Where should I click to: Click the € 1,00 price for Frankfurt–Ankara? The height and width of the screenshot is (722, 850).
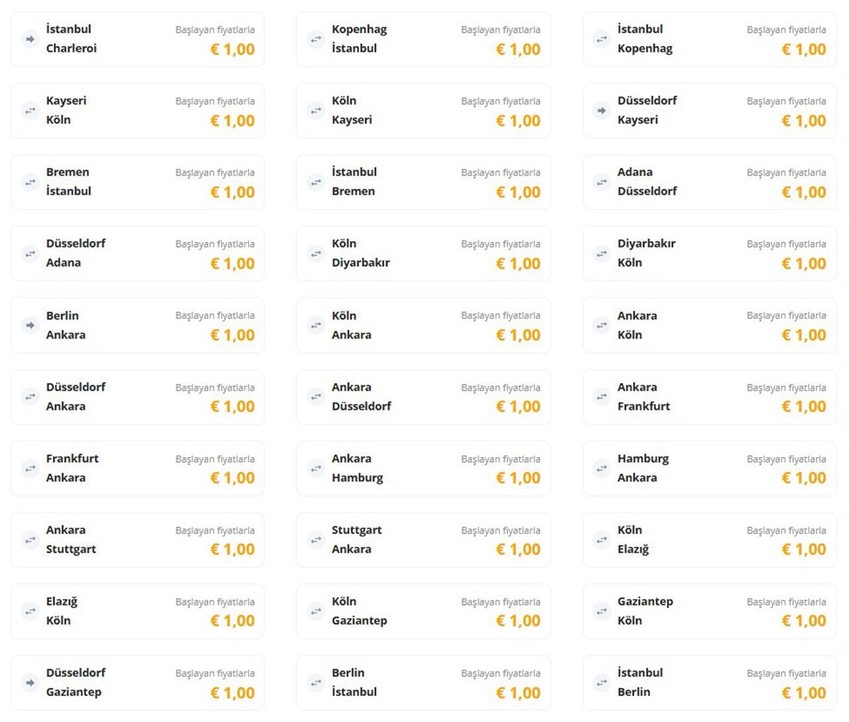(x=233, y=478)
